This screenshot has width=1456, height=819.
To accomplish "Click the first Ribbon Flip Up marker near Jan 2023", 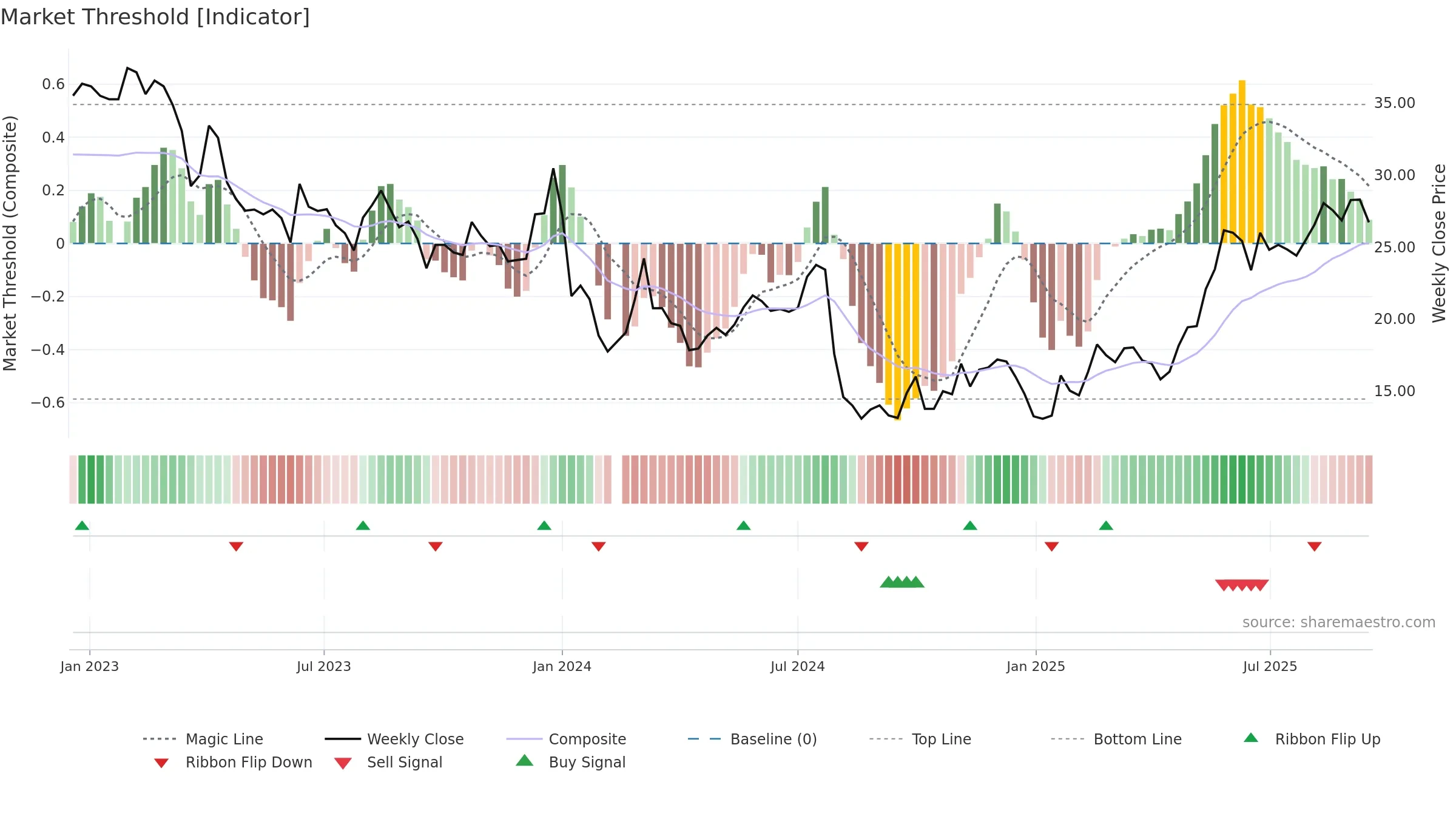I will pos(82,525).
